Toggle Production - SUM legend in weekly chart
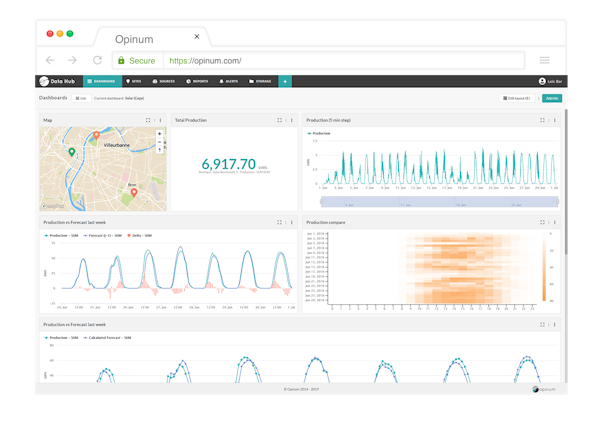Image resolution: width=600 pixels, height=438 pixels. click(61, 236)
